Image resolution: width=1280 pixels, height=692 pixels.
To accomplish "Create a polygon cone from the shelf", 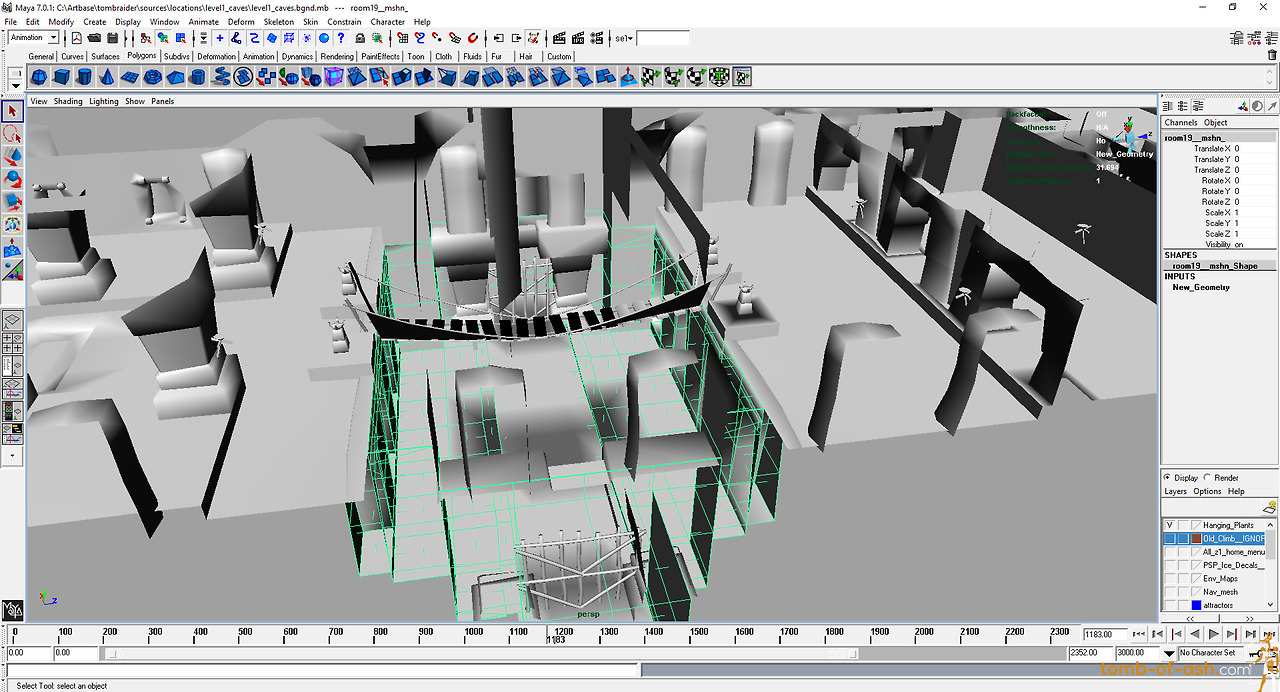I will pyautogui.click(x=108, y=77).
